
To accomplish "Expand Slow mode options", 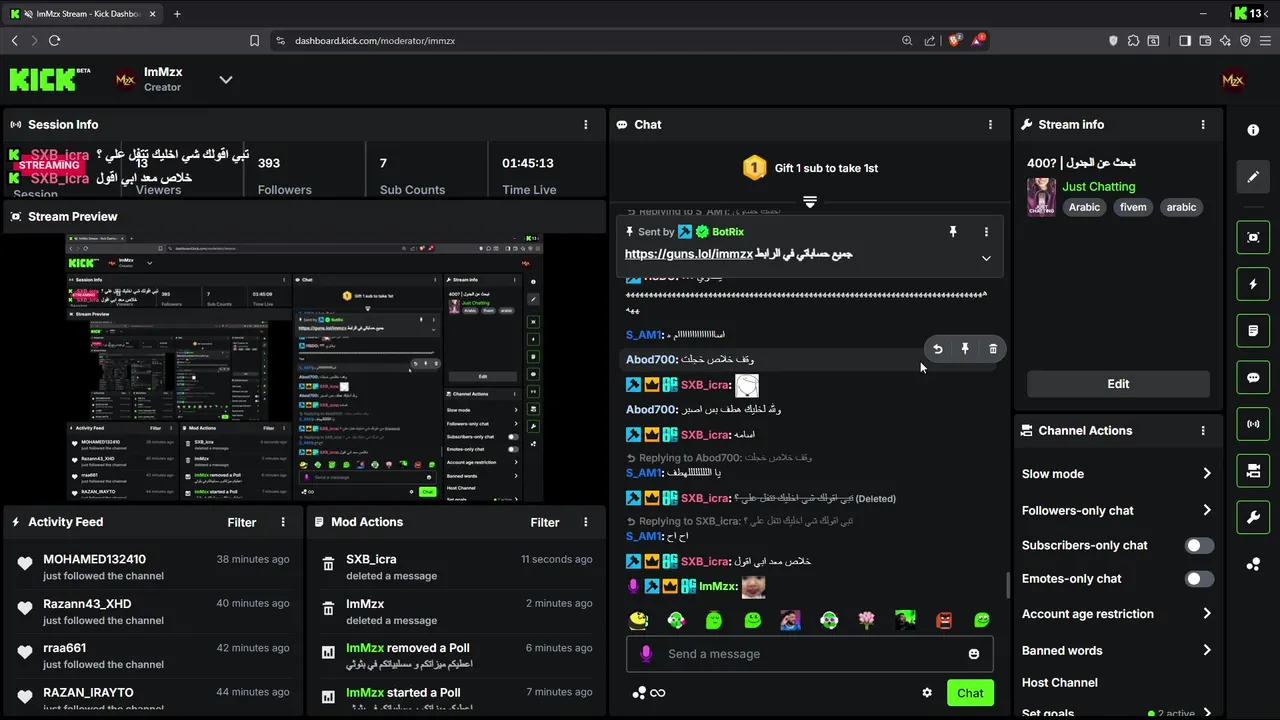I will (1206, 474).
